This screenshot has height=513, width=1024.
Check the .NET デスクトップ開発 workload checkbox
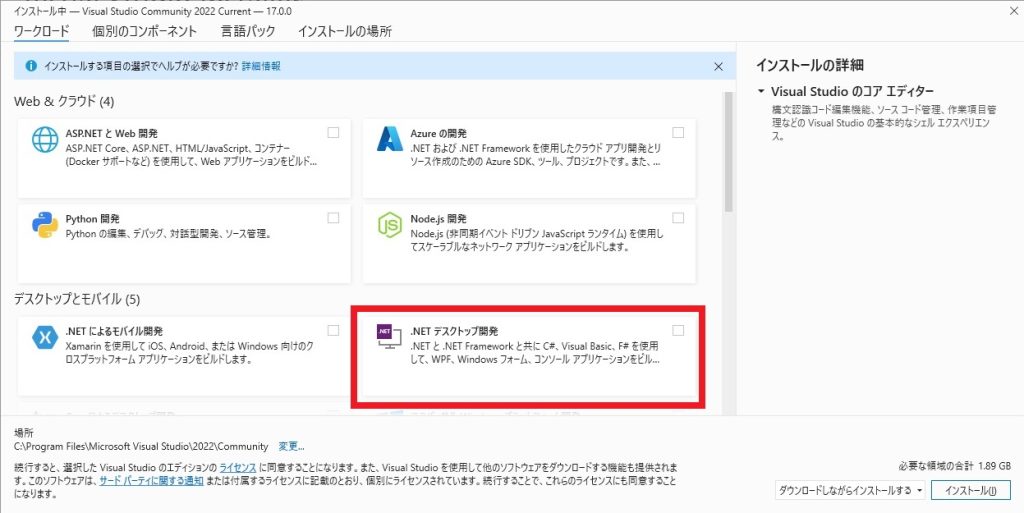coord(679,330)
